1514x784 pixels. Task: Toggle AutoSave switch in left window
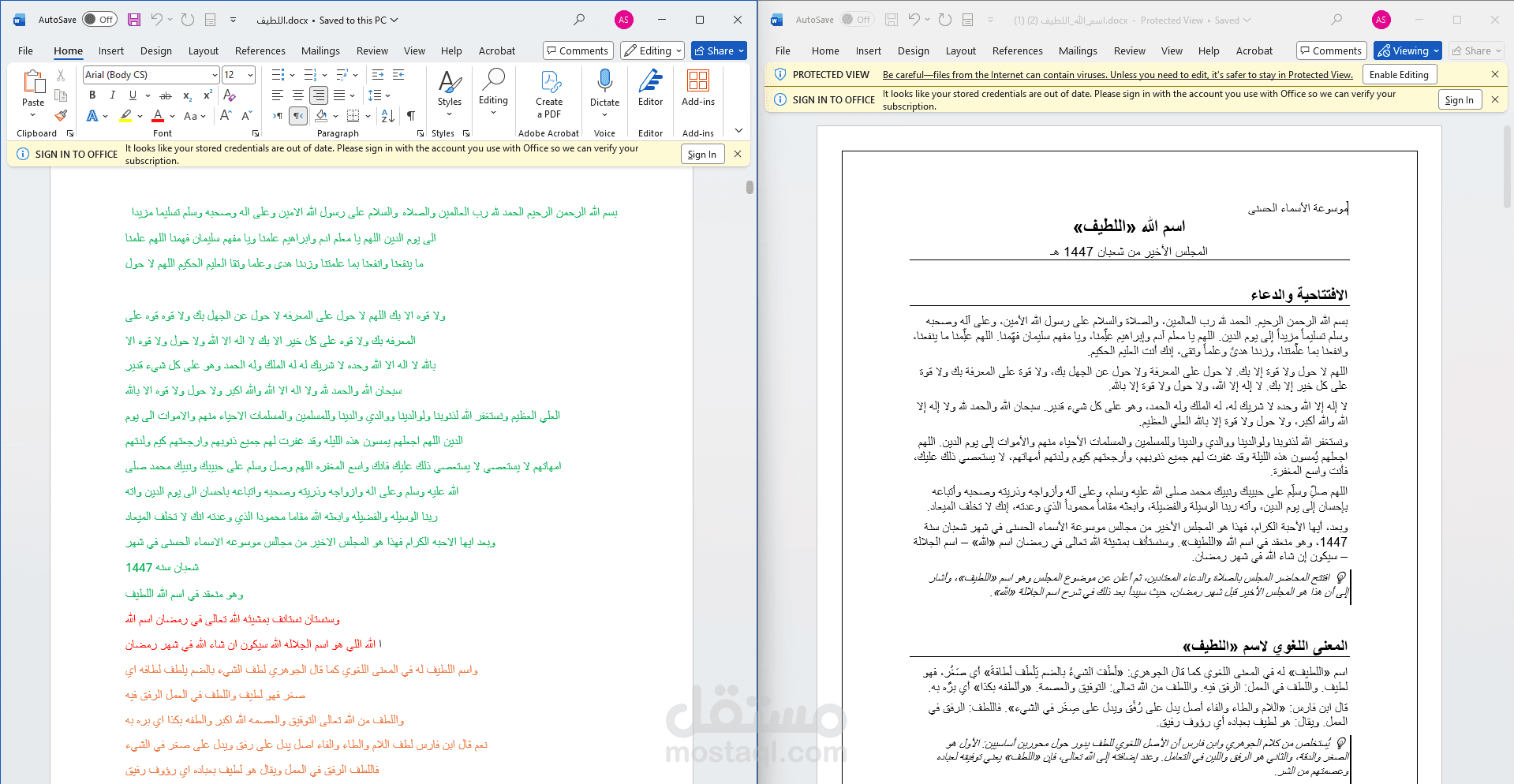[x=99, y=20]
